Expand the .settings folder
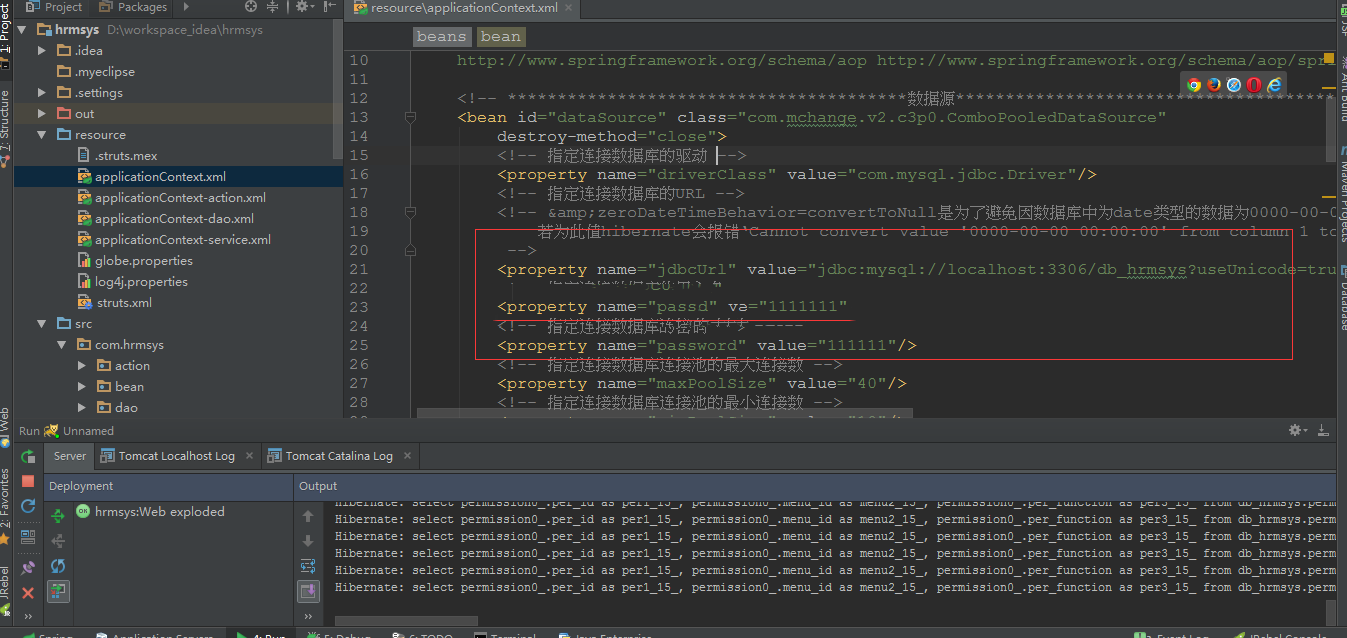The image size is (1347, 638). 42,93
